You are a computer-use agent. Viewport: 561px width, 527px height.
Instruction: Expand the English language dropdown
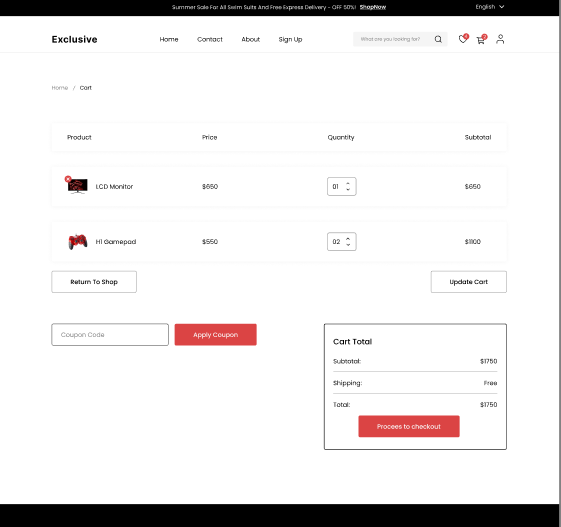pyautogui.click(x=489, y=7)
